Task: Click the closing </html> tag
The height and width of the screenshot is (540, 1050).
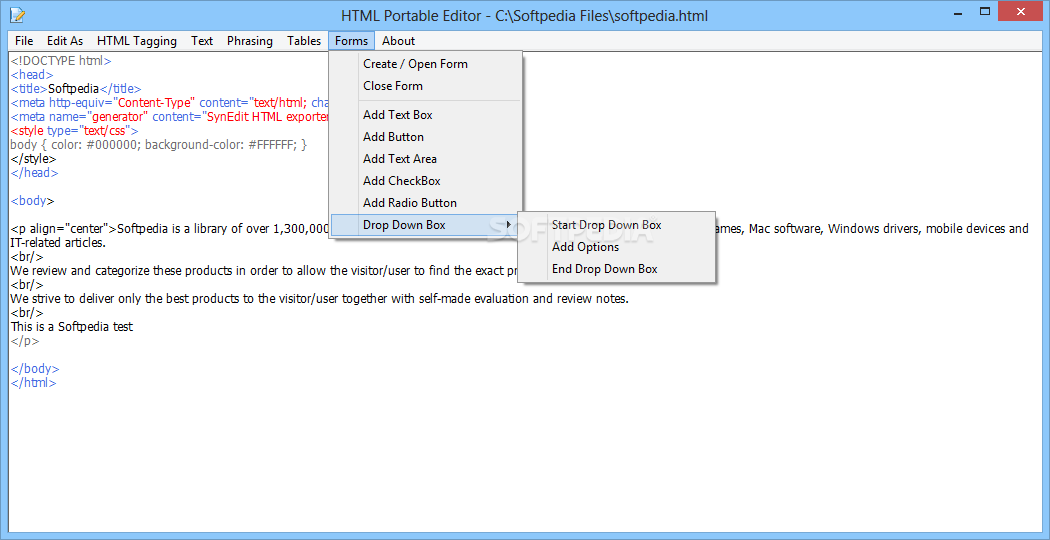Action: pos(33,383)
